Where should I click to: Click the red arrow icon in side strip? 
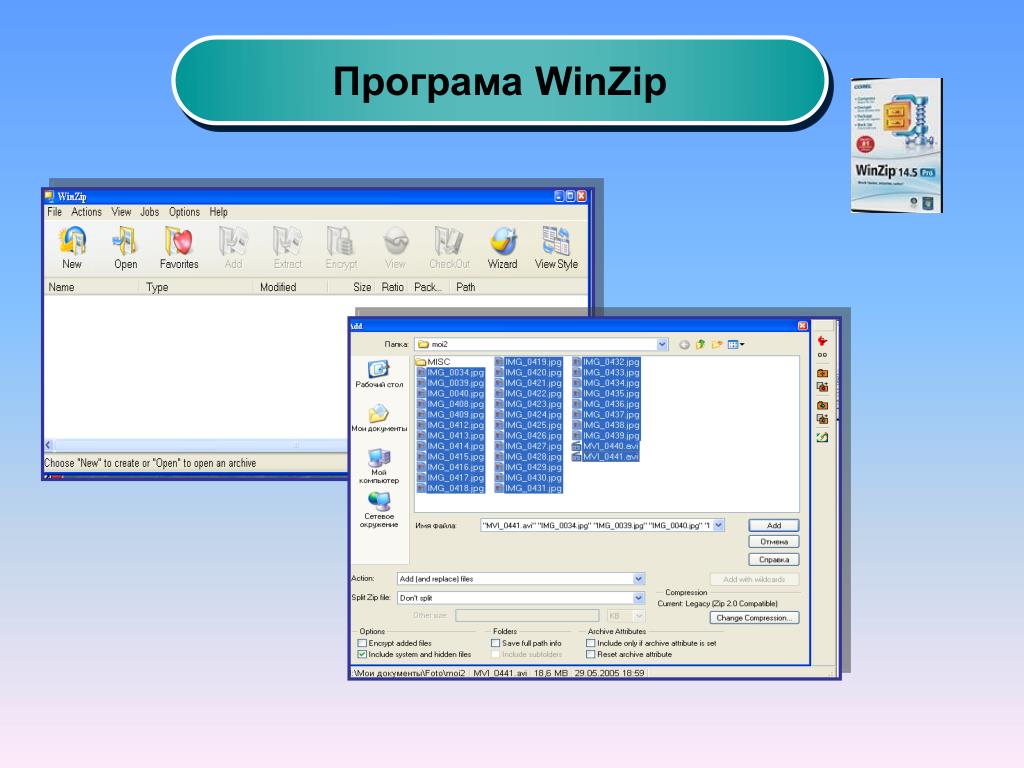click(822, 341)
